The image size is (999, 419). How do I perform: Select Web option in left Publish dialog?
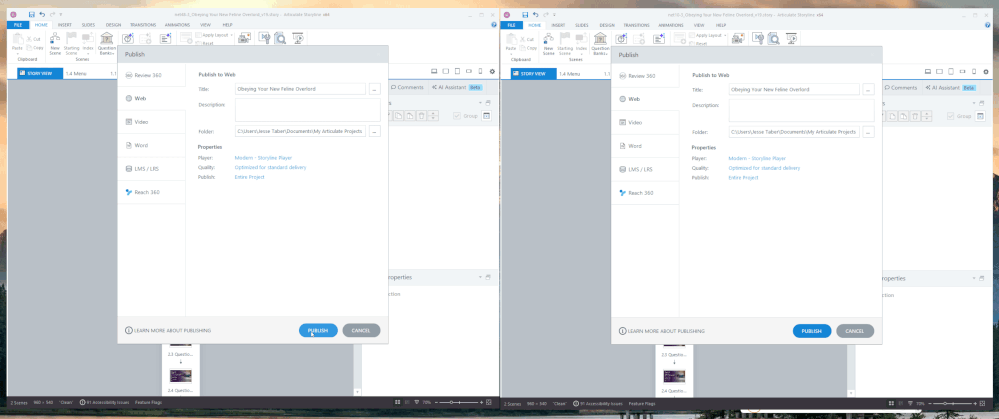coord(152,99)
